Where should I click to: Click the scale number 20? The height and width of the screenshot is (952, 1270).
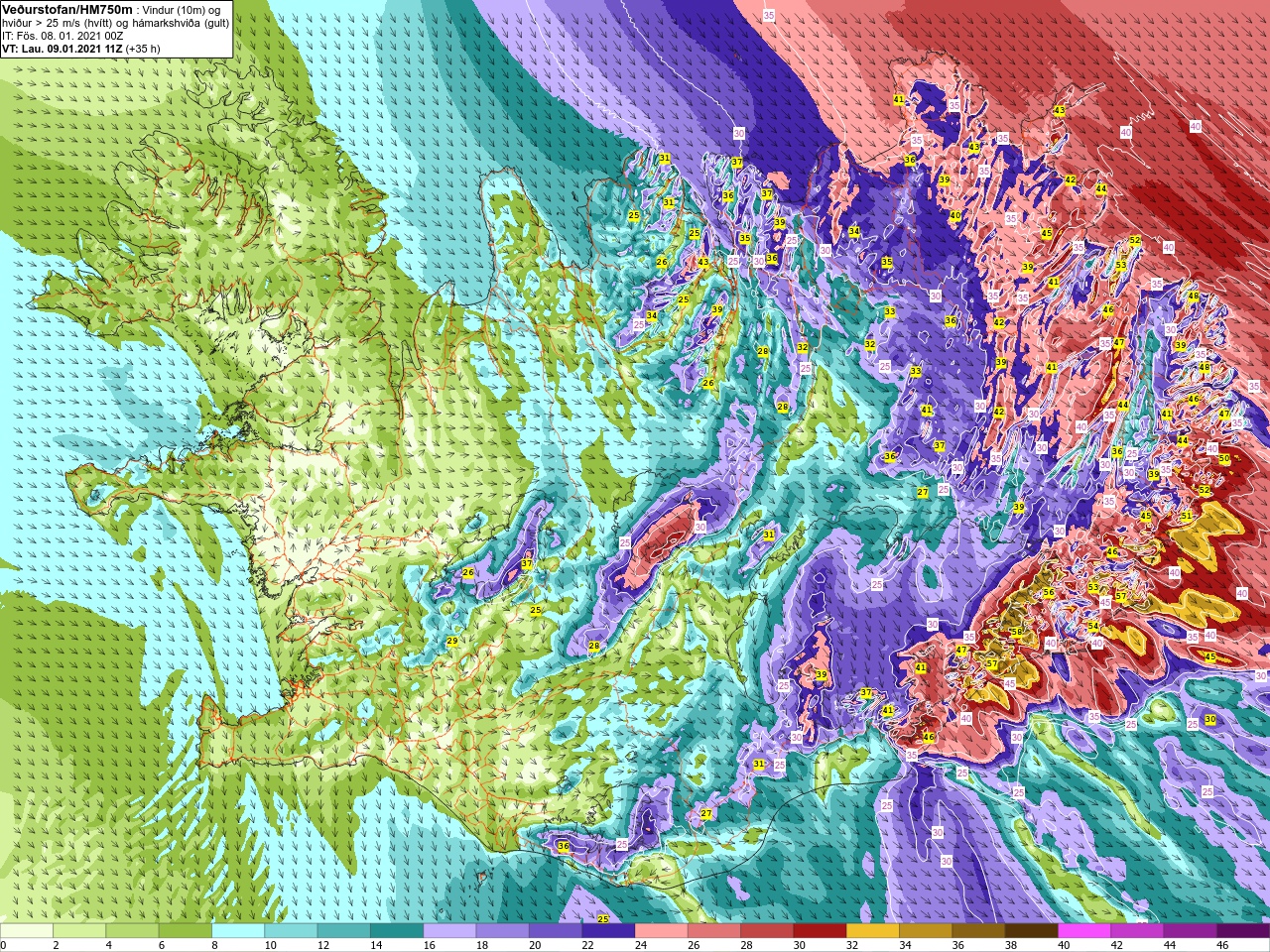pos(534,945)
